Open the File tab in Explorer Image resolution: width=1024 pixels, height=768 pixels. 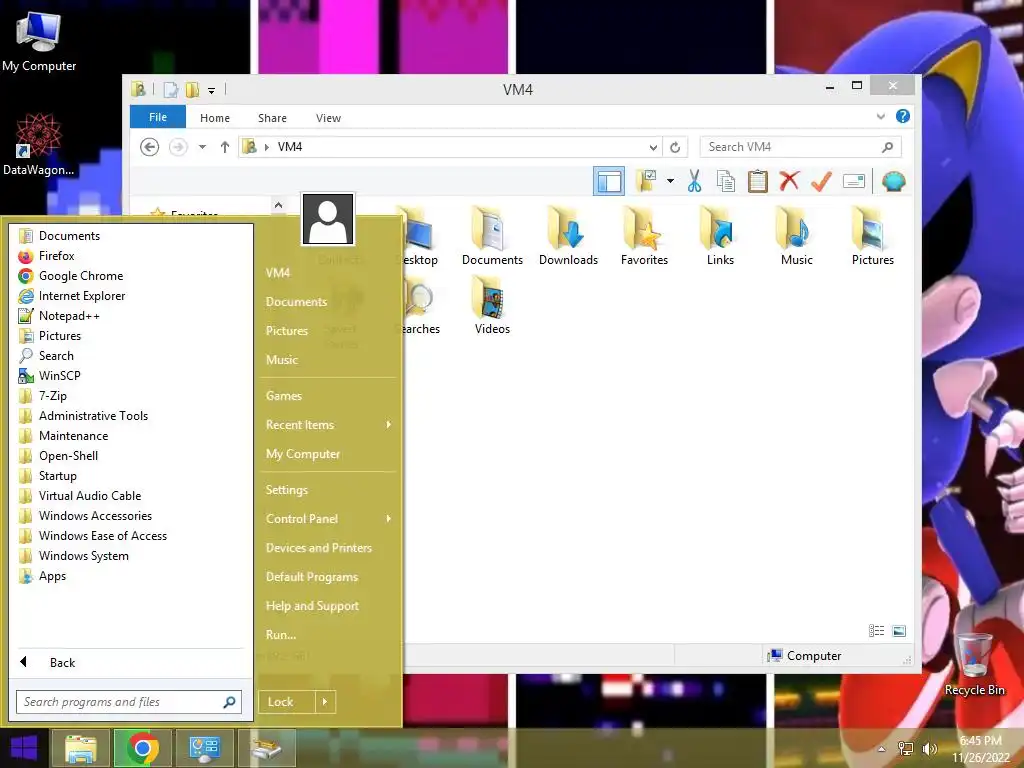tap(158, 117)
